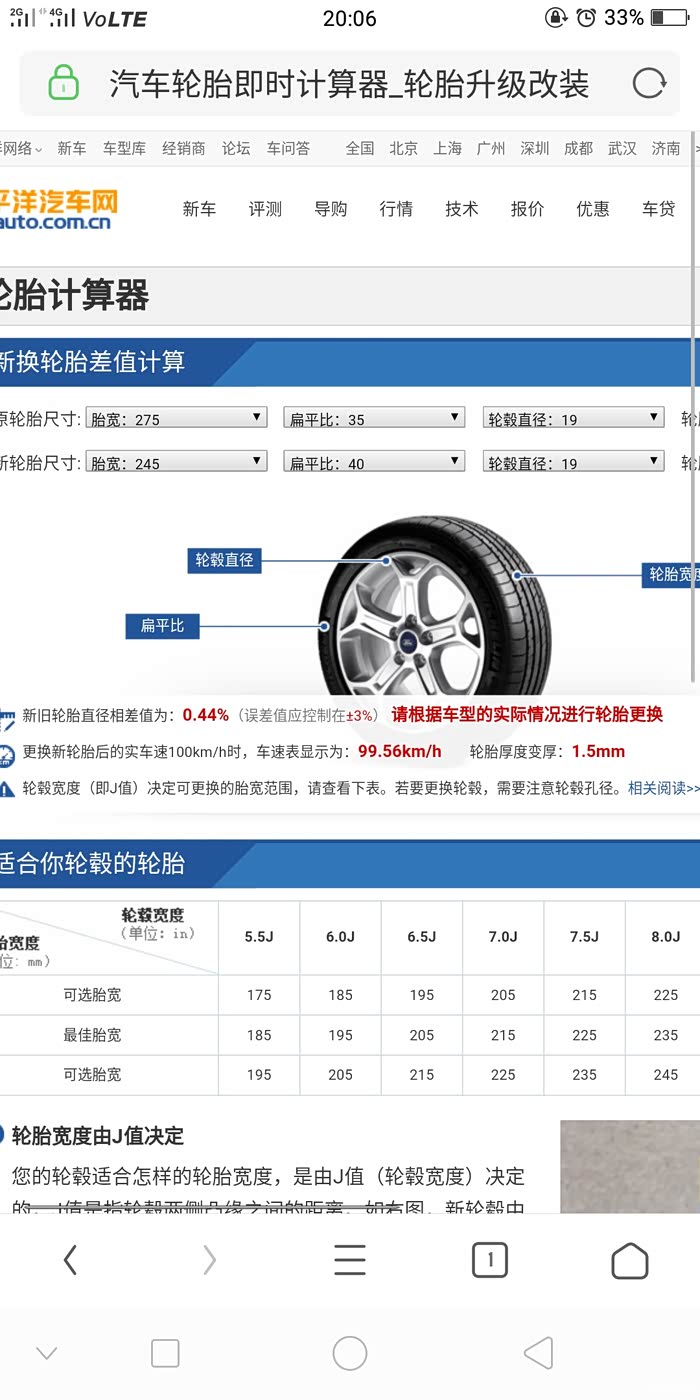700x1400 pixels.
Task: Open the browser hamburger menu
Action: [x=349, y=1260]
